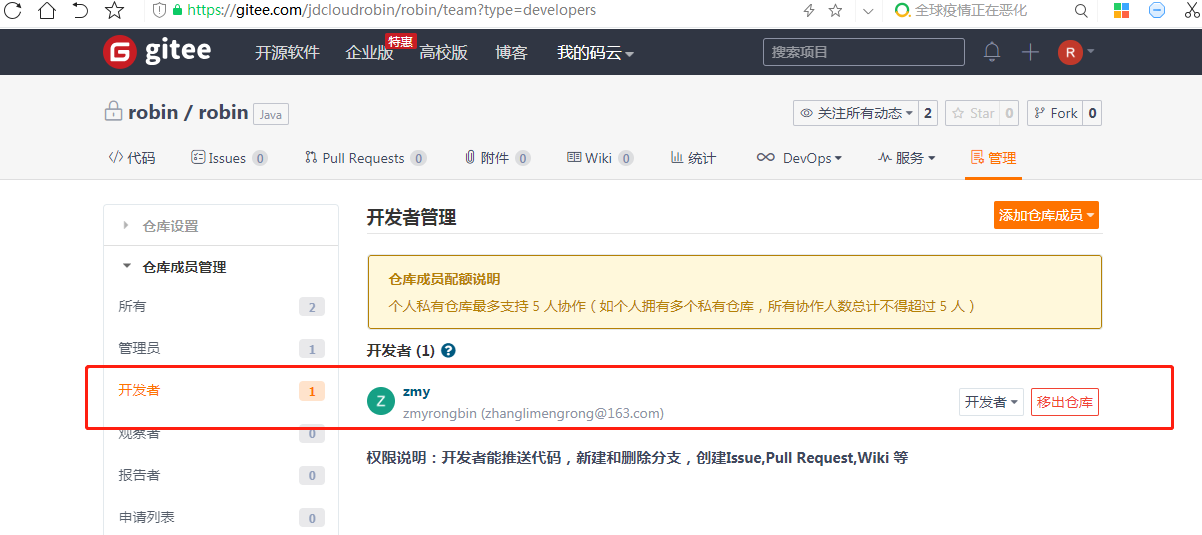
Task: Expand the 关注所有动态 watch dropdown
Action: (856, 113)
